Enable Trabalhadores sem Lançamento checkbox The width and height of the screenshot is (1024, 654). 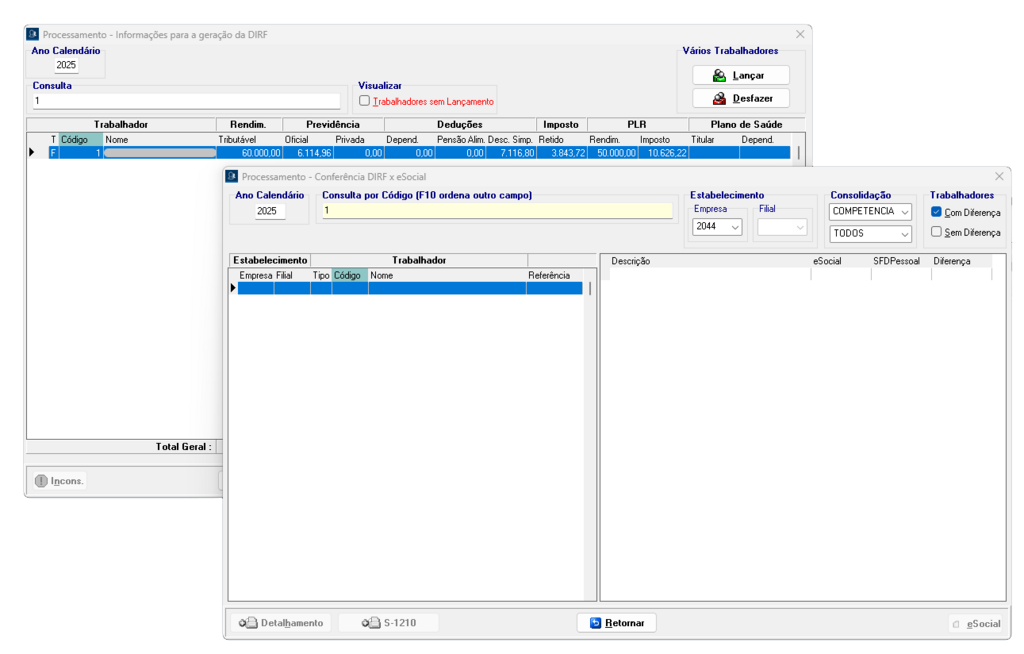pos(365,101)
